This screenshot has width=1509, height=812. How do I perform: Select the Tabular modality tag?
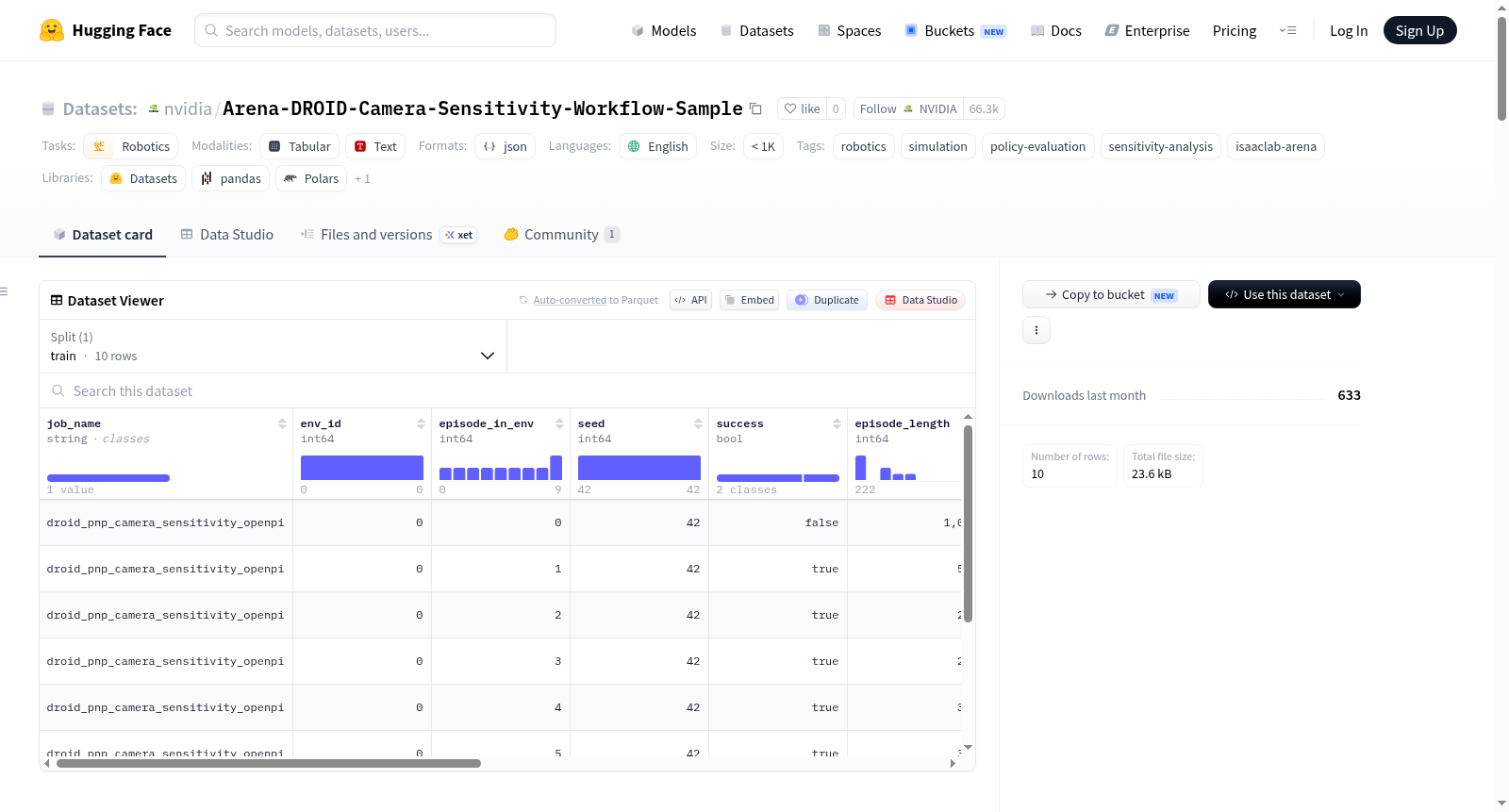[x=299, y=146]
